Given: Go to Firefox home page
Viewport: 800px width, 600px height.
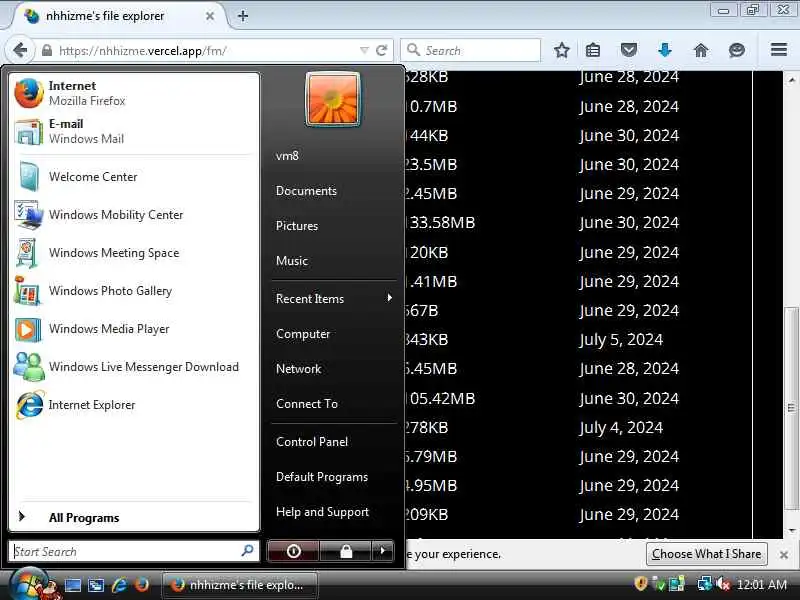Looking at the screenshot, I should 701,50.
